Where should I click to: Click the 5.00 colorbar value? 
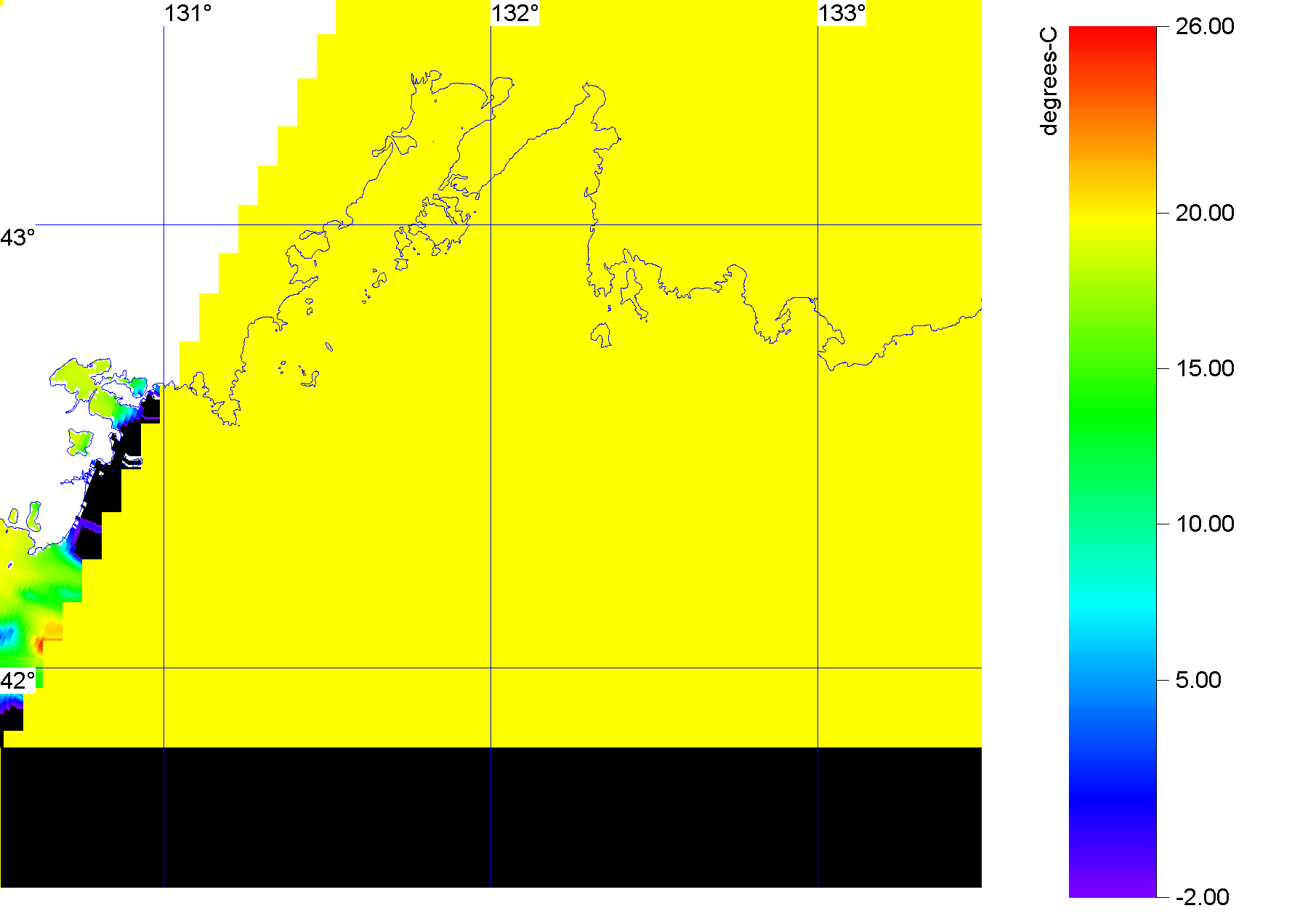tap(1198, 680)
